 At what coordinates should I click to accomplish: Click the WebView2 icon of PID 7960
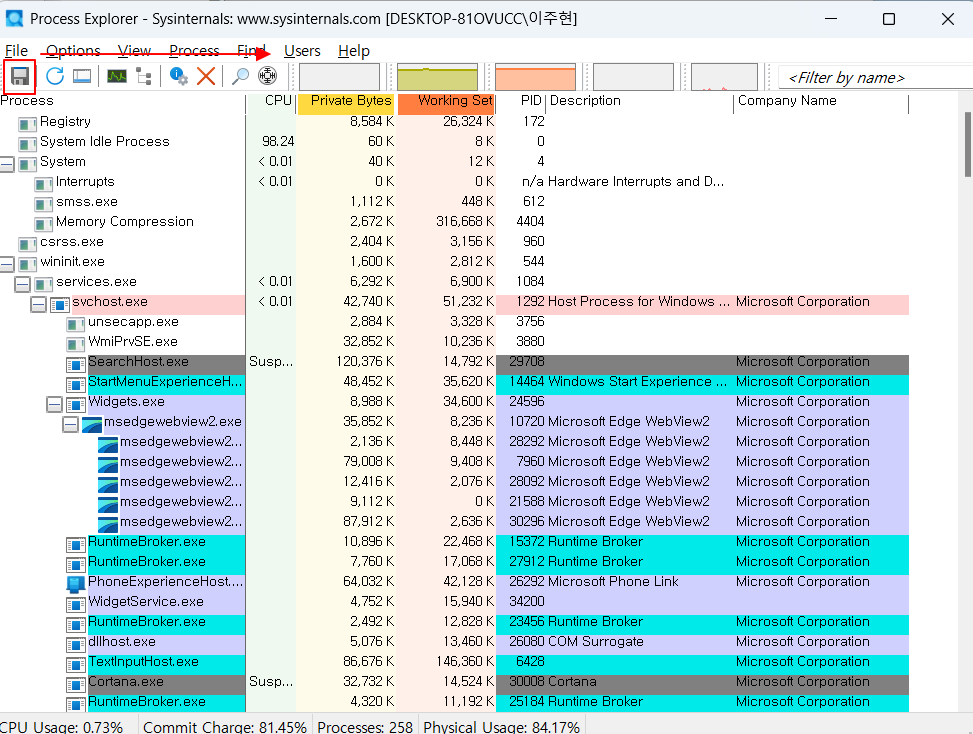[x=108, y=463]
